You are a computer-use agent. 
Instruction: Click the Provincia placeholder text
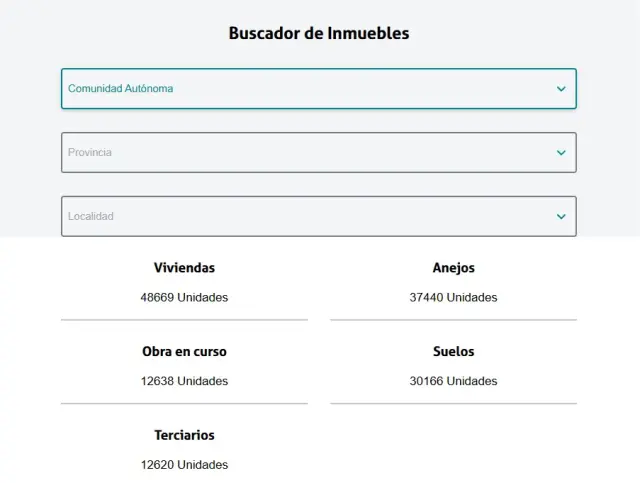90,153
